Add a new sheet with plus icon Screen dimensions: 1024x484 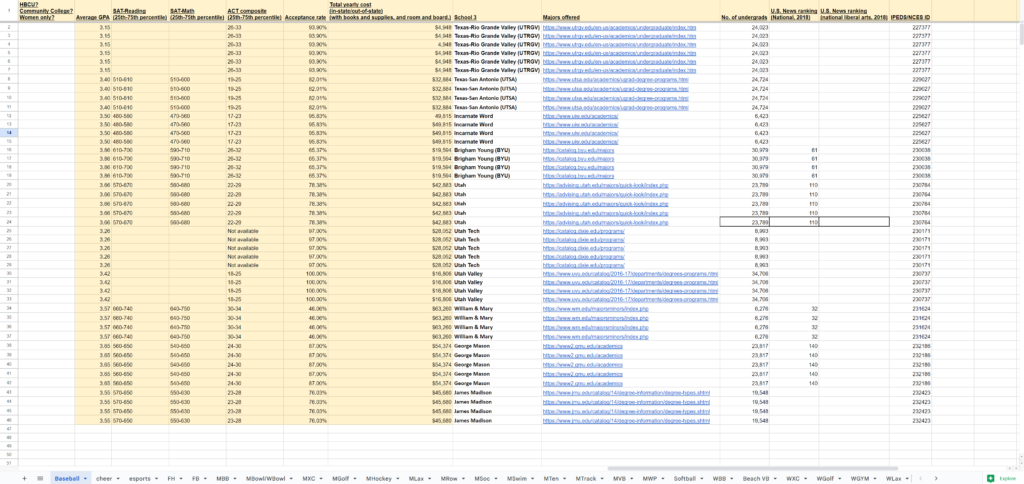click(24, 479)
